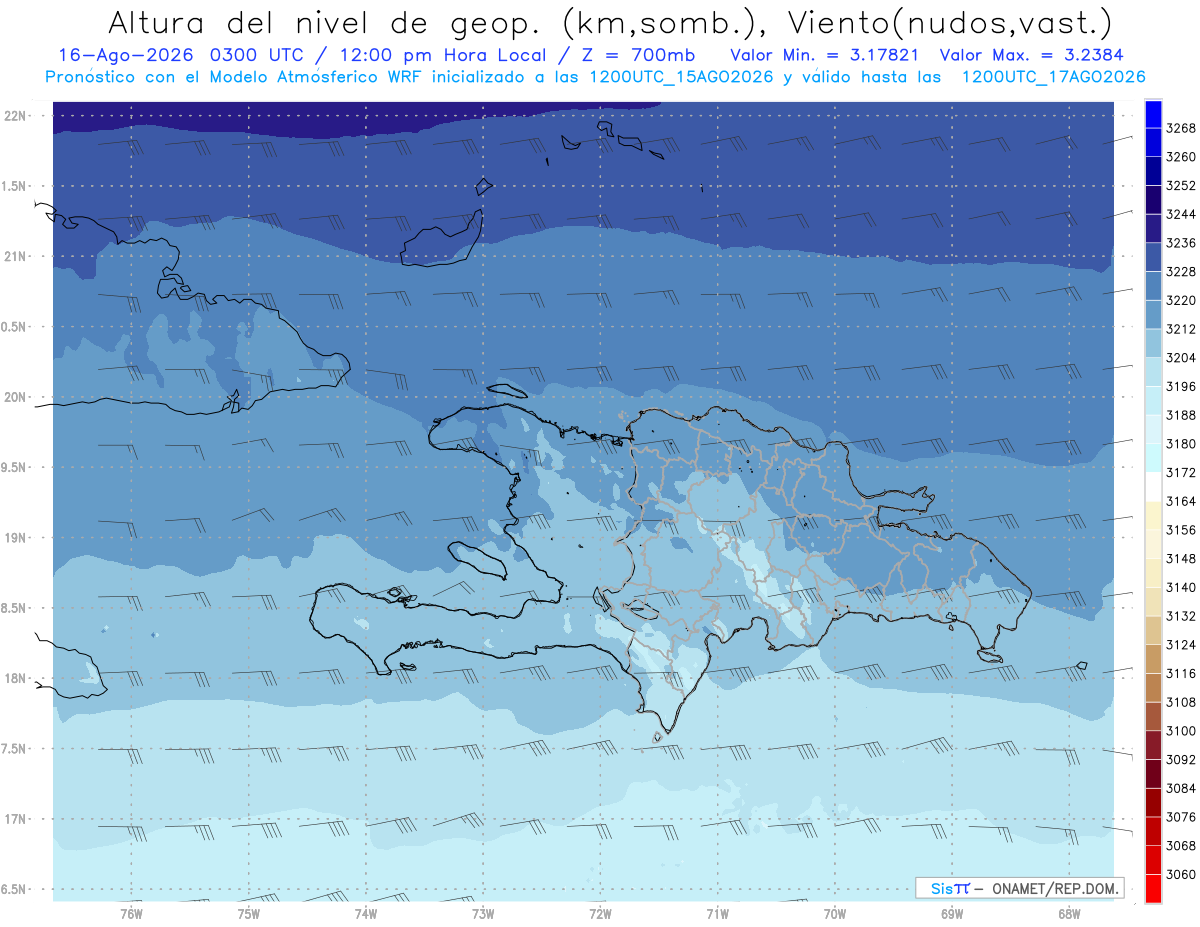Click the 8.5N latitude label
Screen dimensions: 1200x927
pos(15,608)
